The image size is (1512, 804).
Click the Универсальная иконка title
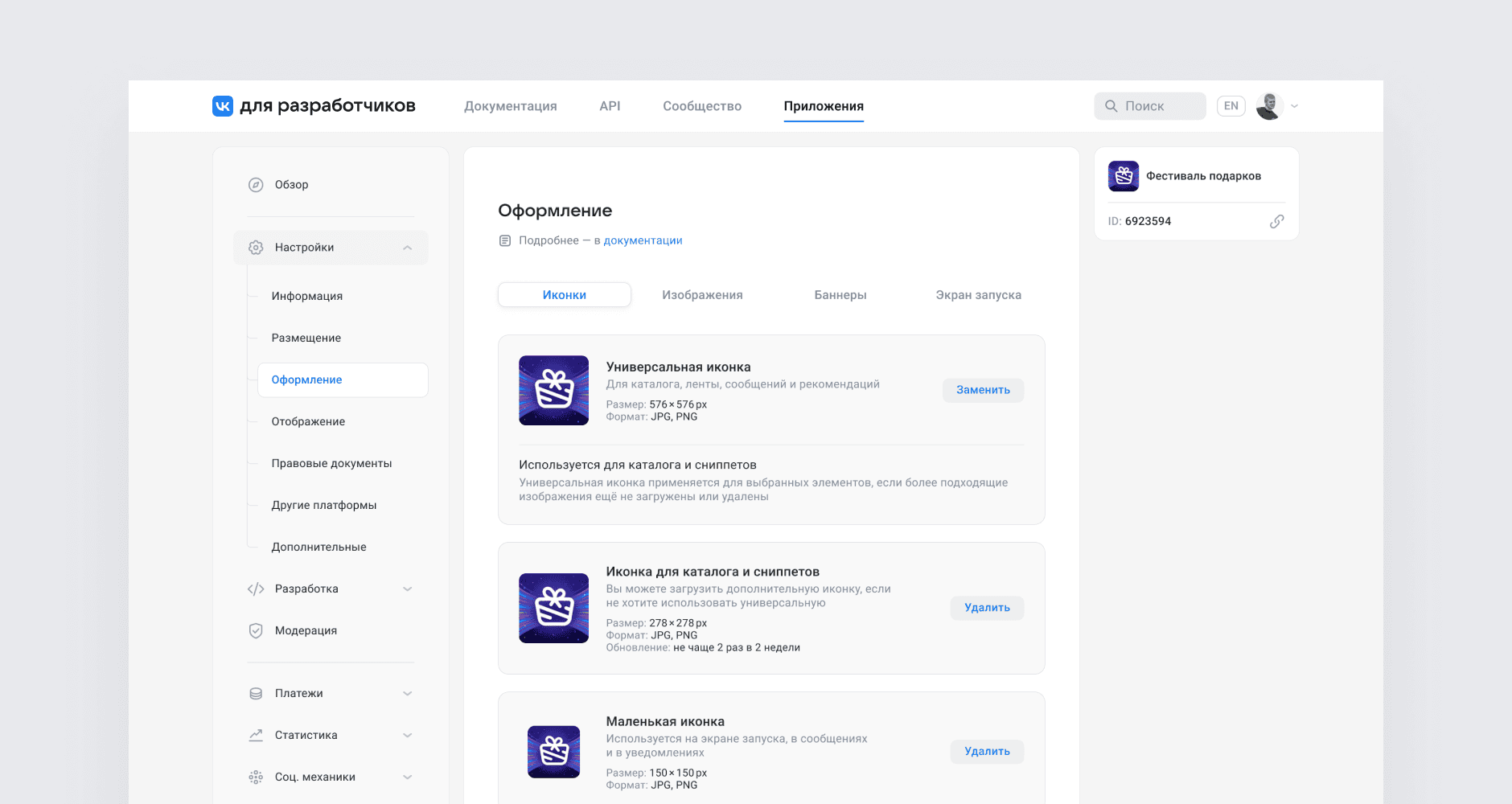tap(678, 367)
